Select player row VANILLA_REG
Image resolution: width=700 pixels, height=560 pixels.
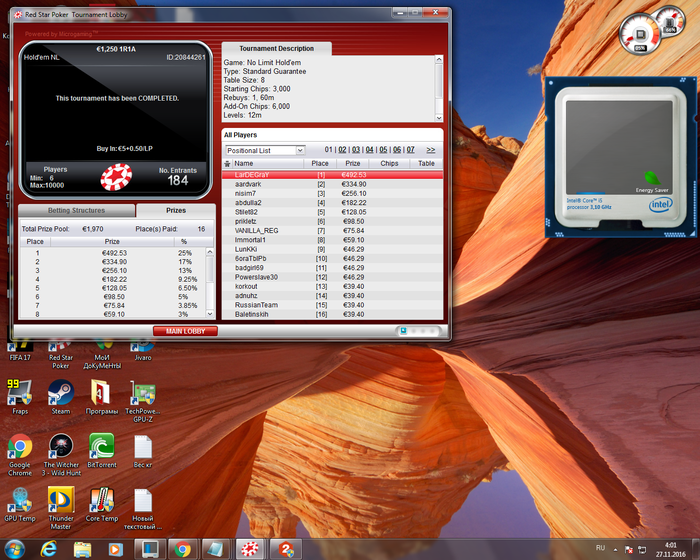(x=332, y=230)
